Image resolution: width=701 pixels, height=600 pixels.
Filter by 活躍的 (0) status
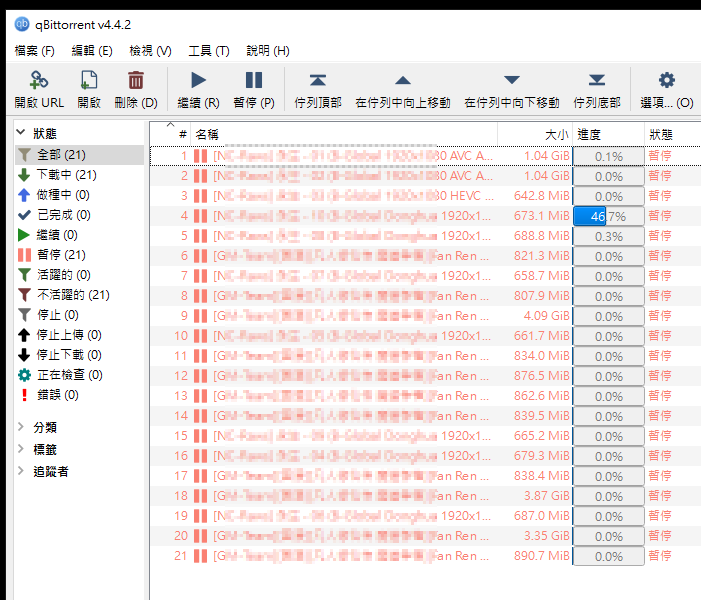point(80,275)
